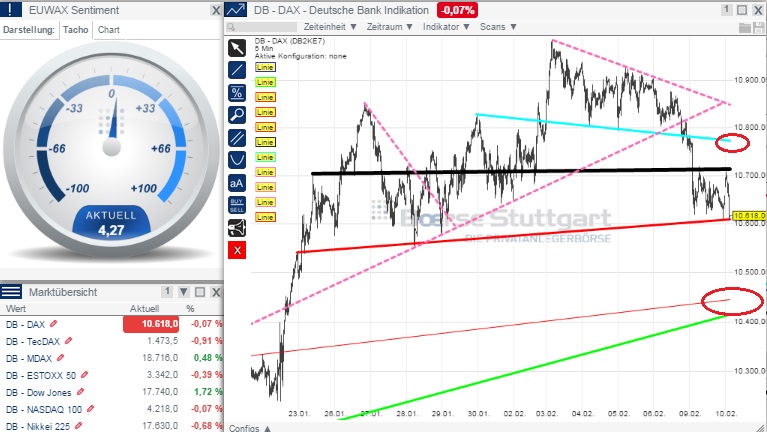Open the BUY SELL marker tool
Image resolution: width=767 pixels, height=432 pixels.
click(237, 205)
